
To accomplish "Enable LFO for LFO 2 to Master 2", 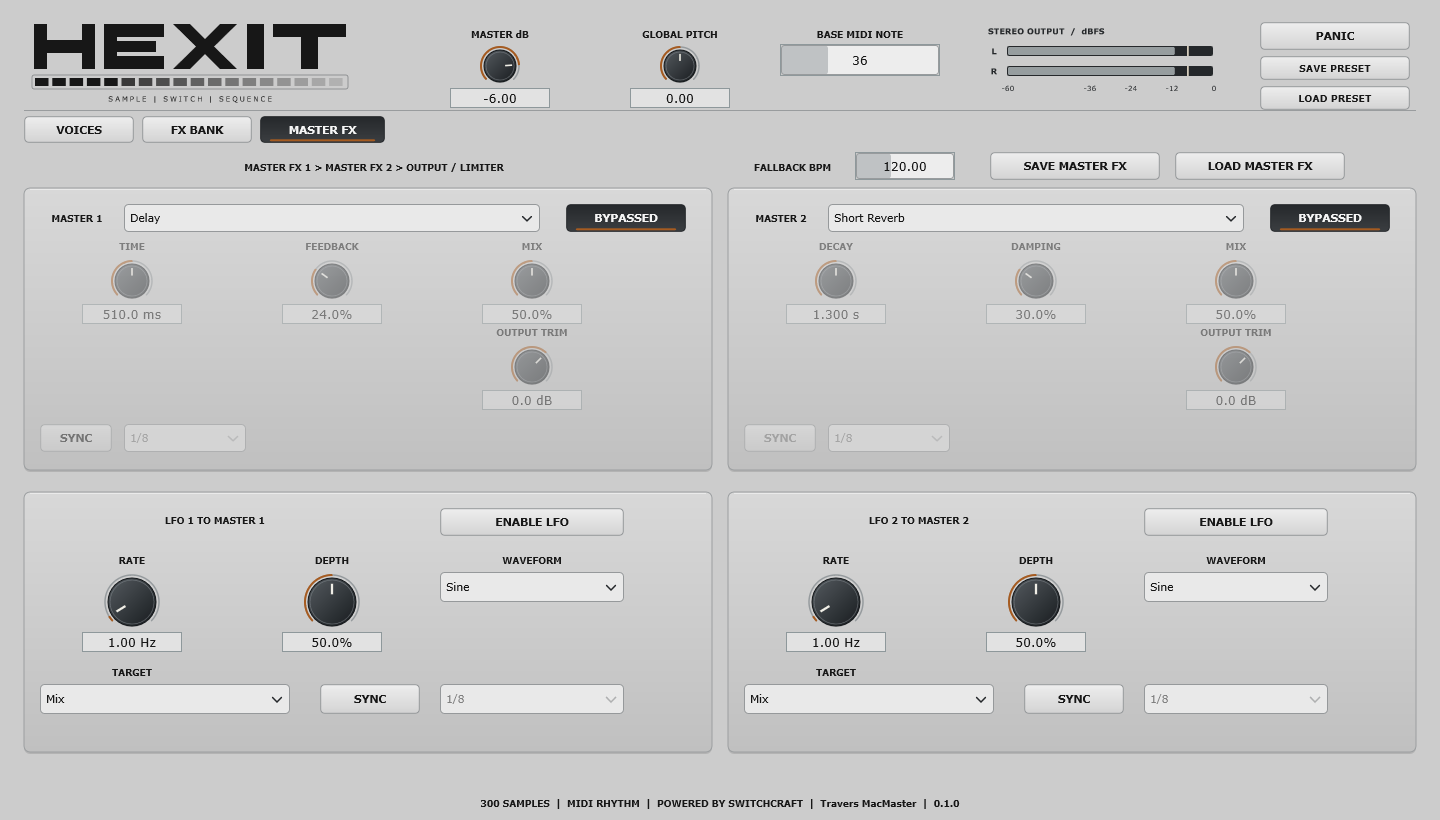I will (x=1236, y=522).
